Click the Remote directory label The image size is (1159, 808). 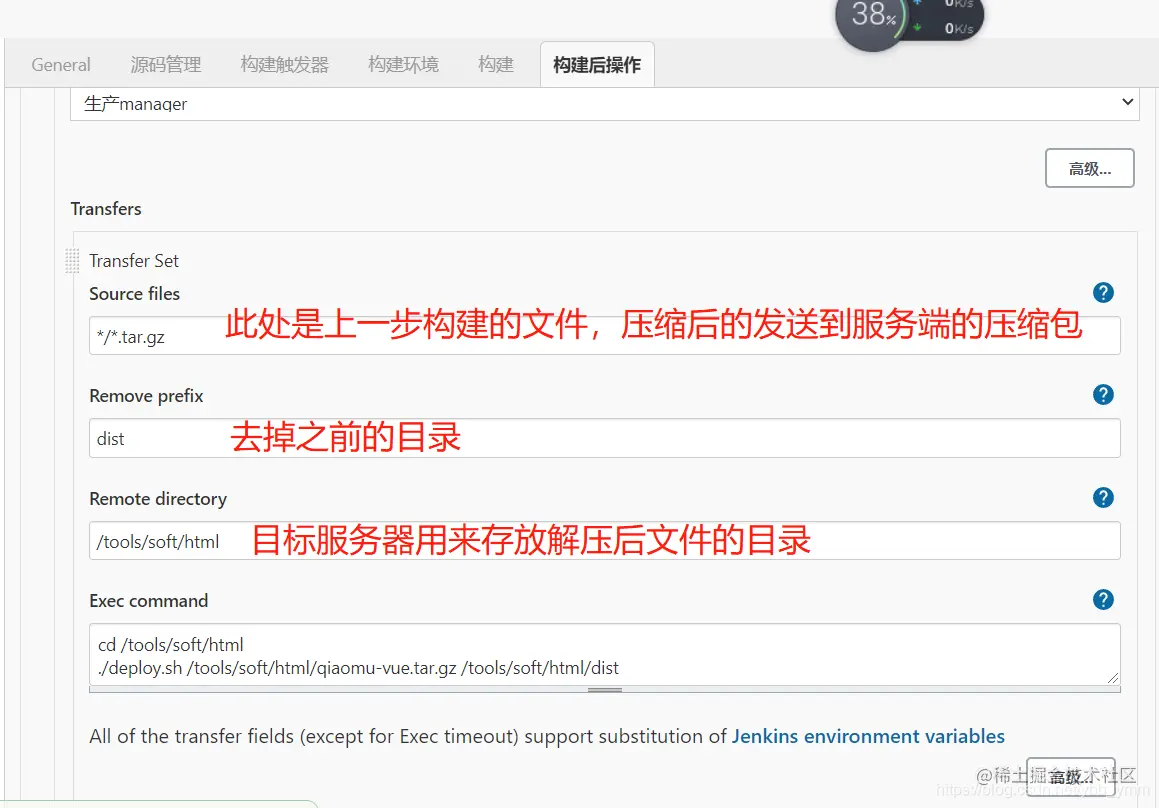[158, 499]
